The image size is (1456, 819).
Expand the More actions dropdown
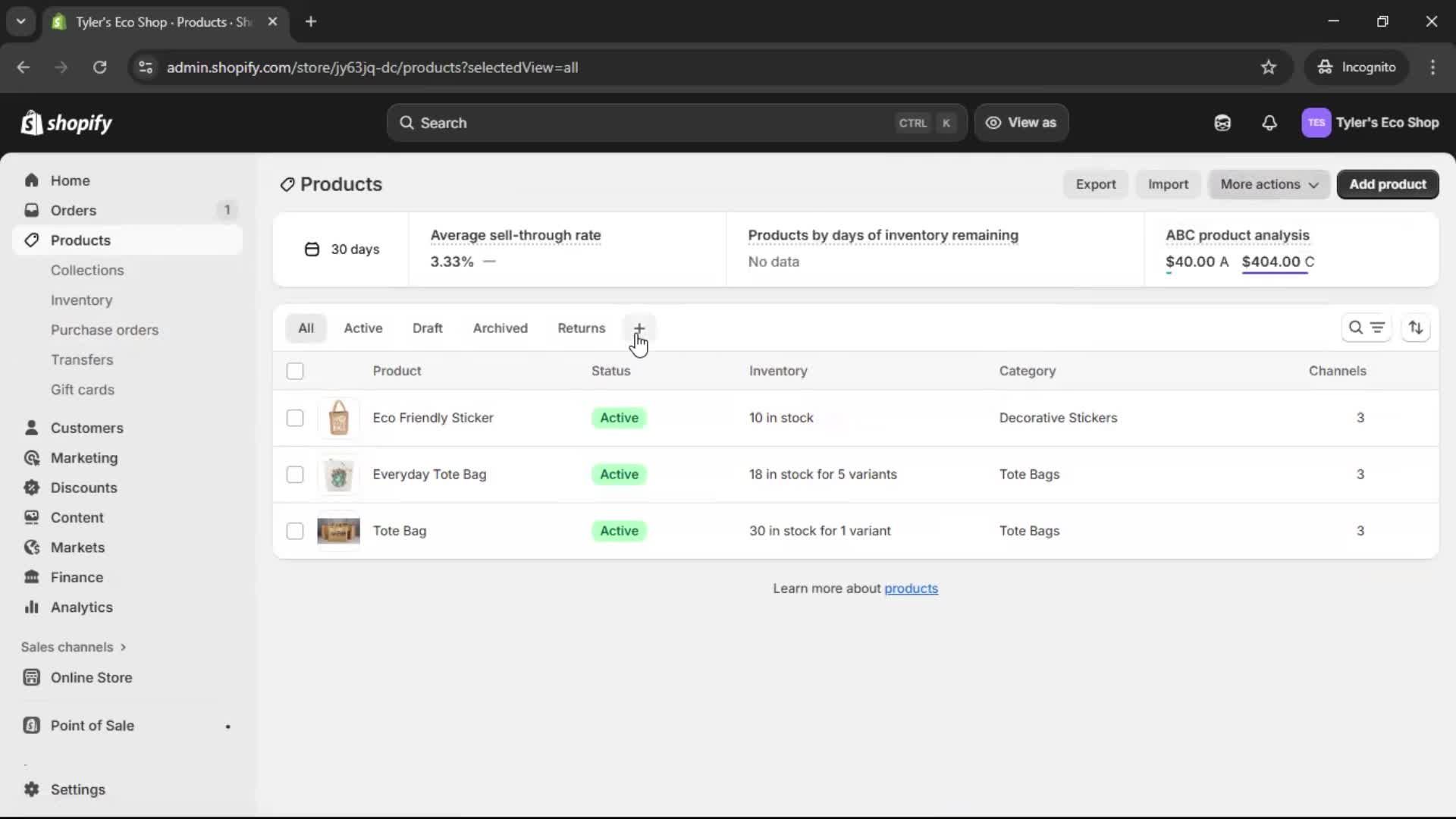[x=1269, y=184]
